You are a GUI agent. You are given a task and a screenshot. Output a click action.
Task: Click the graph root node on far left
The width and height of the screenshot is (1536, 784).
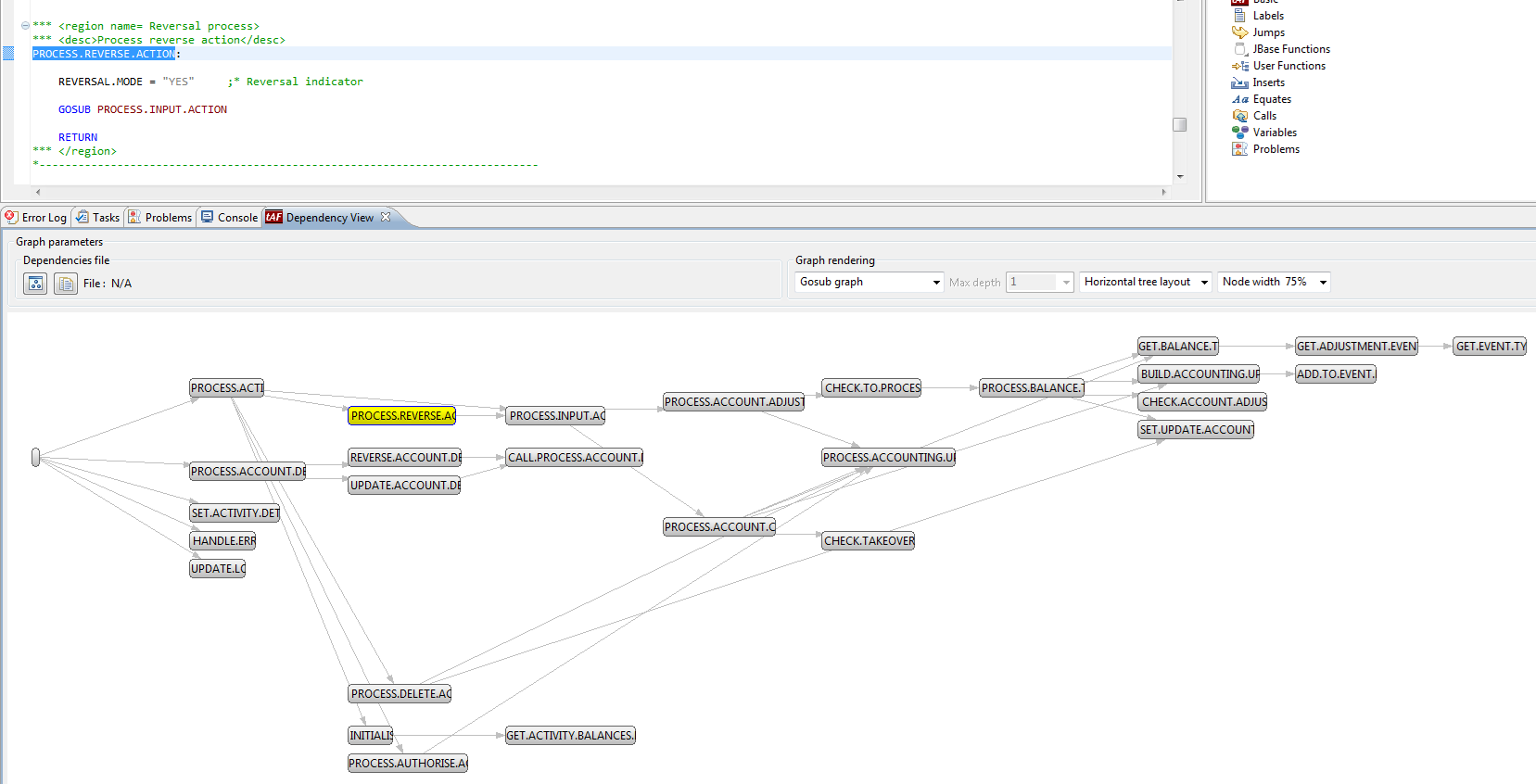(36, 457)
